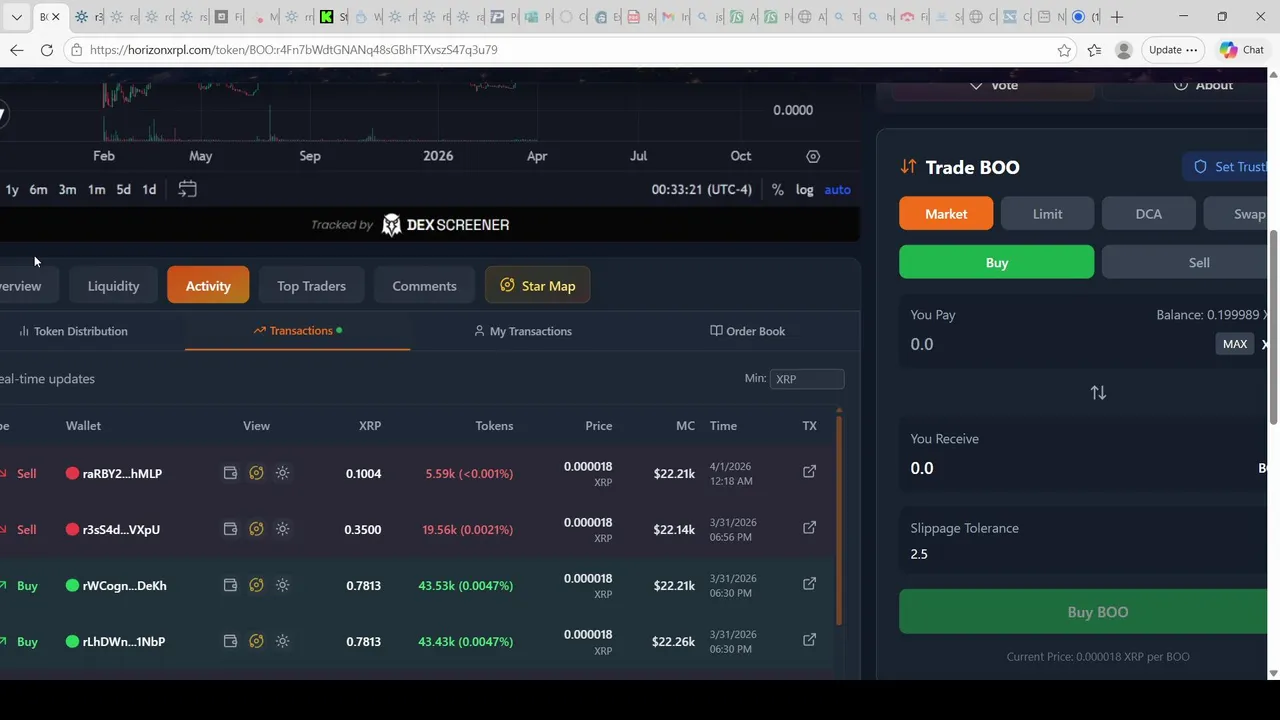Go back in browser history
Image resolution: width=1280 pixels, height=720 pixels.
pyautogui.click(x=17, y=50)
